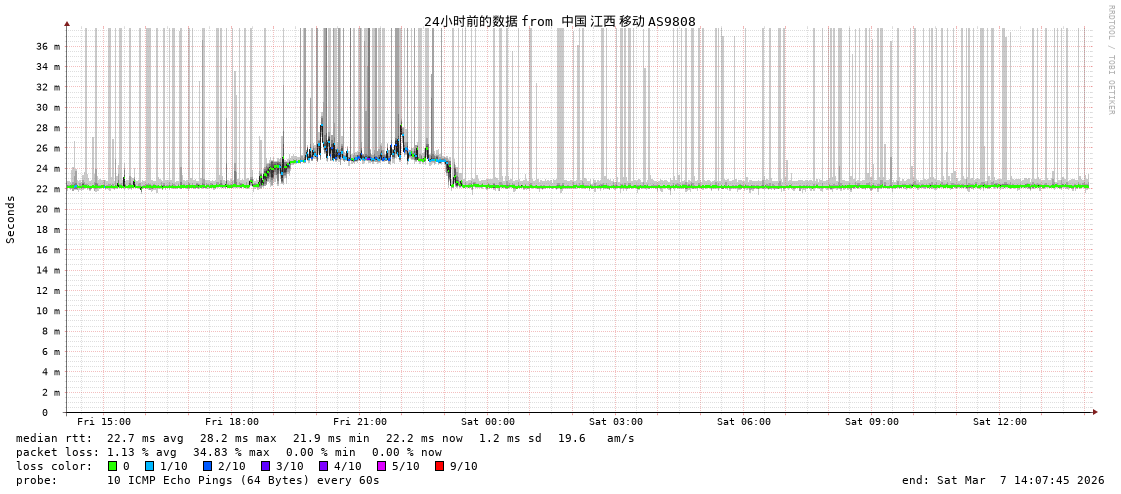Click the light blue 1/10 loss swatch
Image resolution: width=1121 pixels, height=494 pixels.
coord(149,466)
